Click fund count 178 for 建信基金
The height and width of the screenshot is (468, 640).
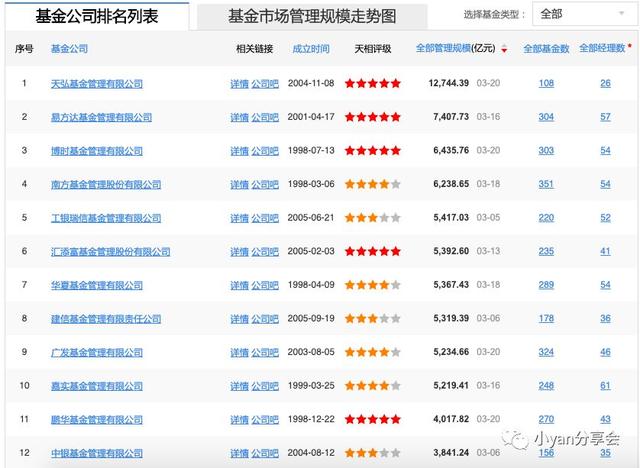[x=546, y=319]
